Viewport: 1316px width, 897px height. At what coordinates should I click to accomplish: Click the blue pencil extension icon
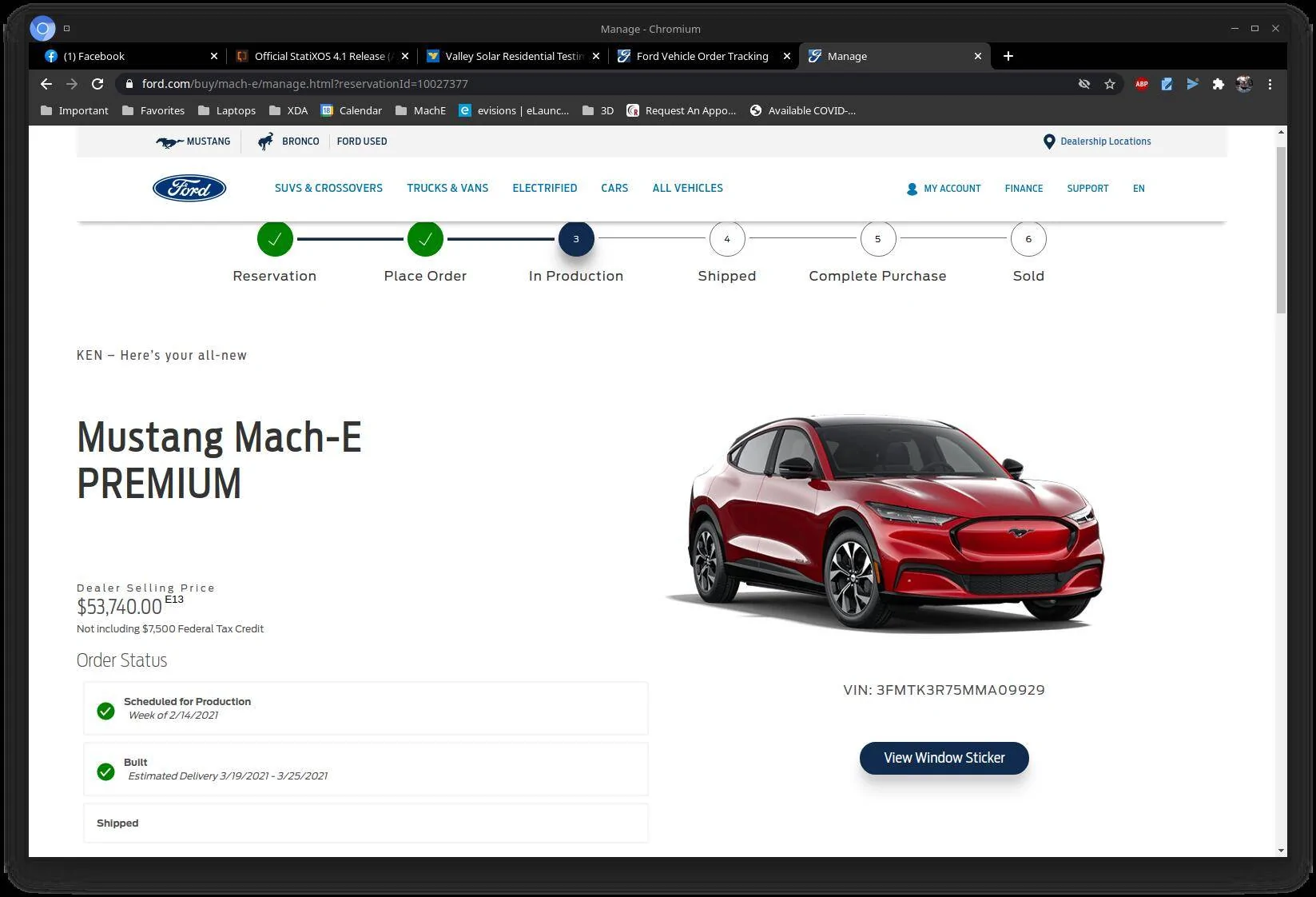click(x=1167, y=84)
